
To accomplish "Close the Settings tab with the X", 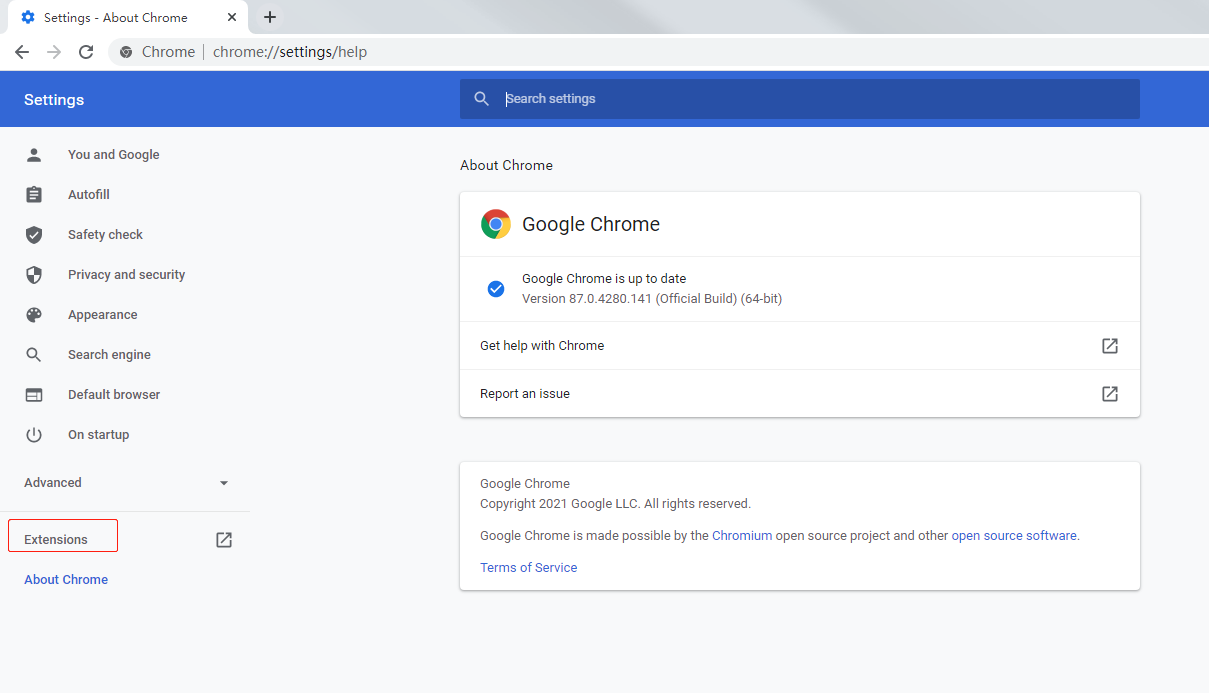I will click(x=230, y=17).
